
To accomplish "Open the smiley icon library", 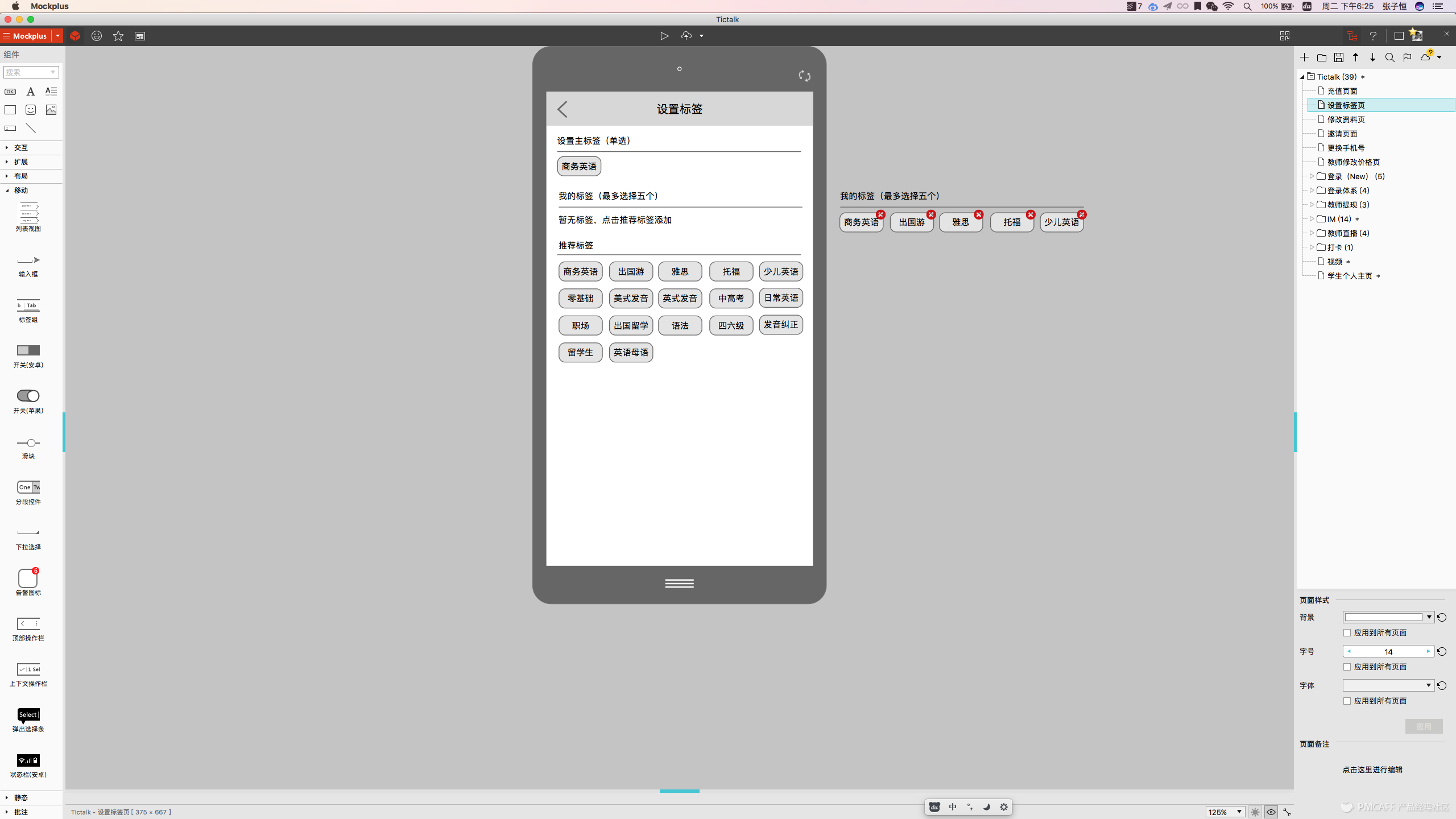I will click(x=97, y=36).
